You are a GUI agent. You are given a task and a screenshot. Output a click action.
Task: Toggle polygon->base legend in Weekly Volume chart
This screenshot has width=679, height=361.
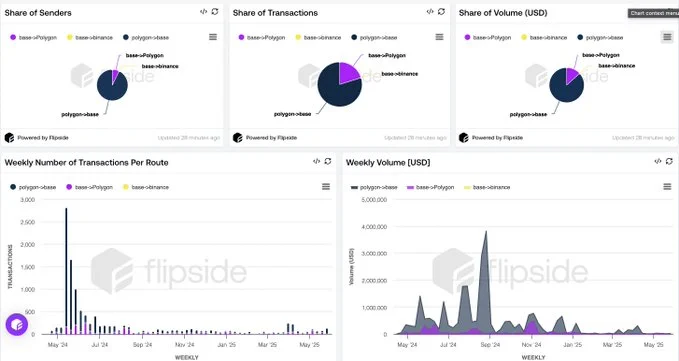[375, 187]
